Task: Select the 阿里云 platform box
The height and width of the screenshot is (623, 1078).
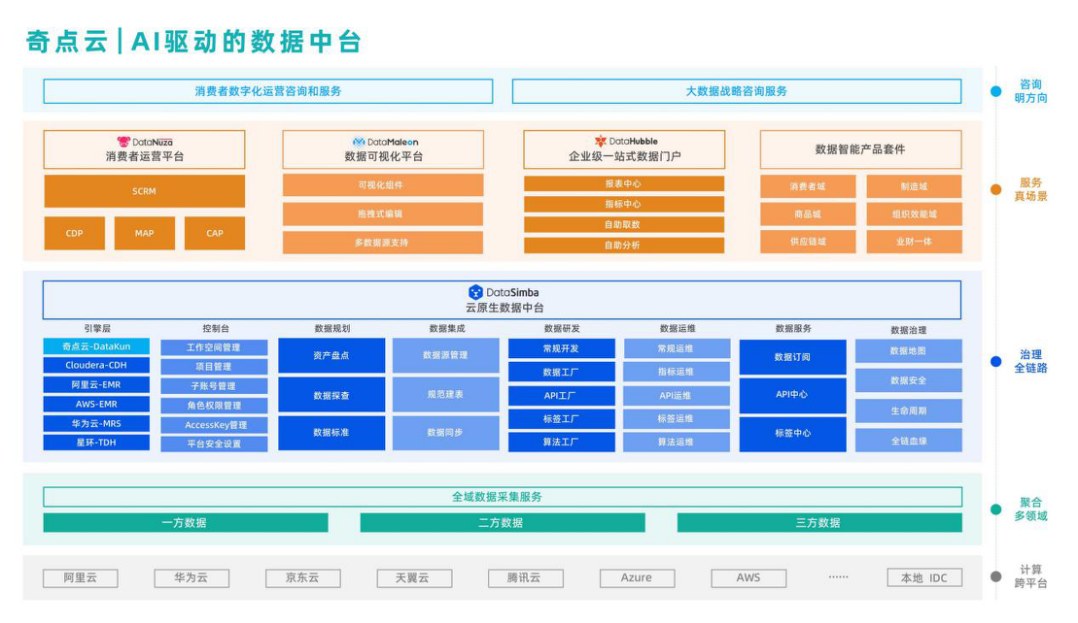Action: click(x=80, y=578)
